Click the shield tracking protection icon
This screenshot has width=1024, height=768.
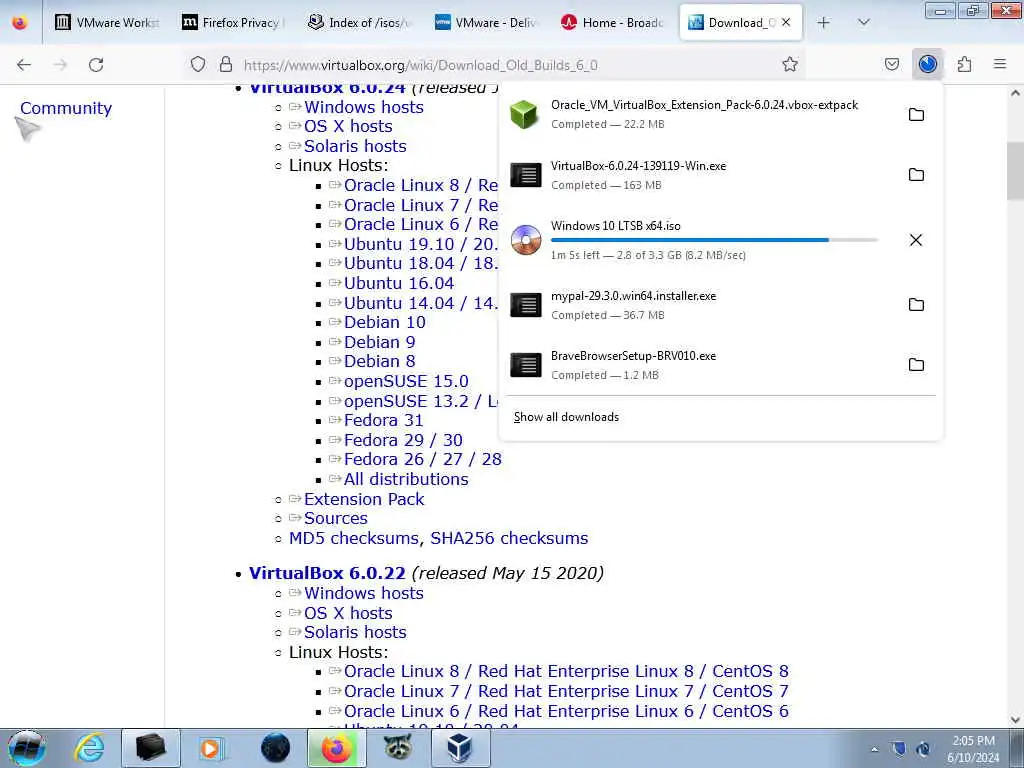[198, 64]
